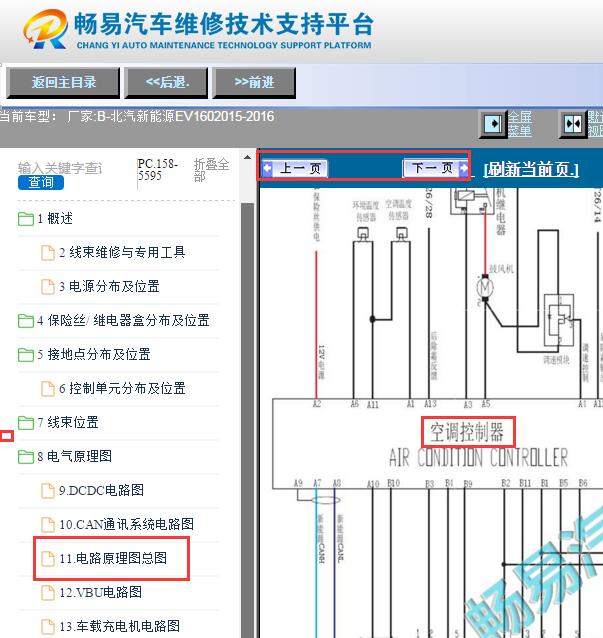Click the 全屏菜单 text label
603x638 pixels.
[x=520, y=124]
